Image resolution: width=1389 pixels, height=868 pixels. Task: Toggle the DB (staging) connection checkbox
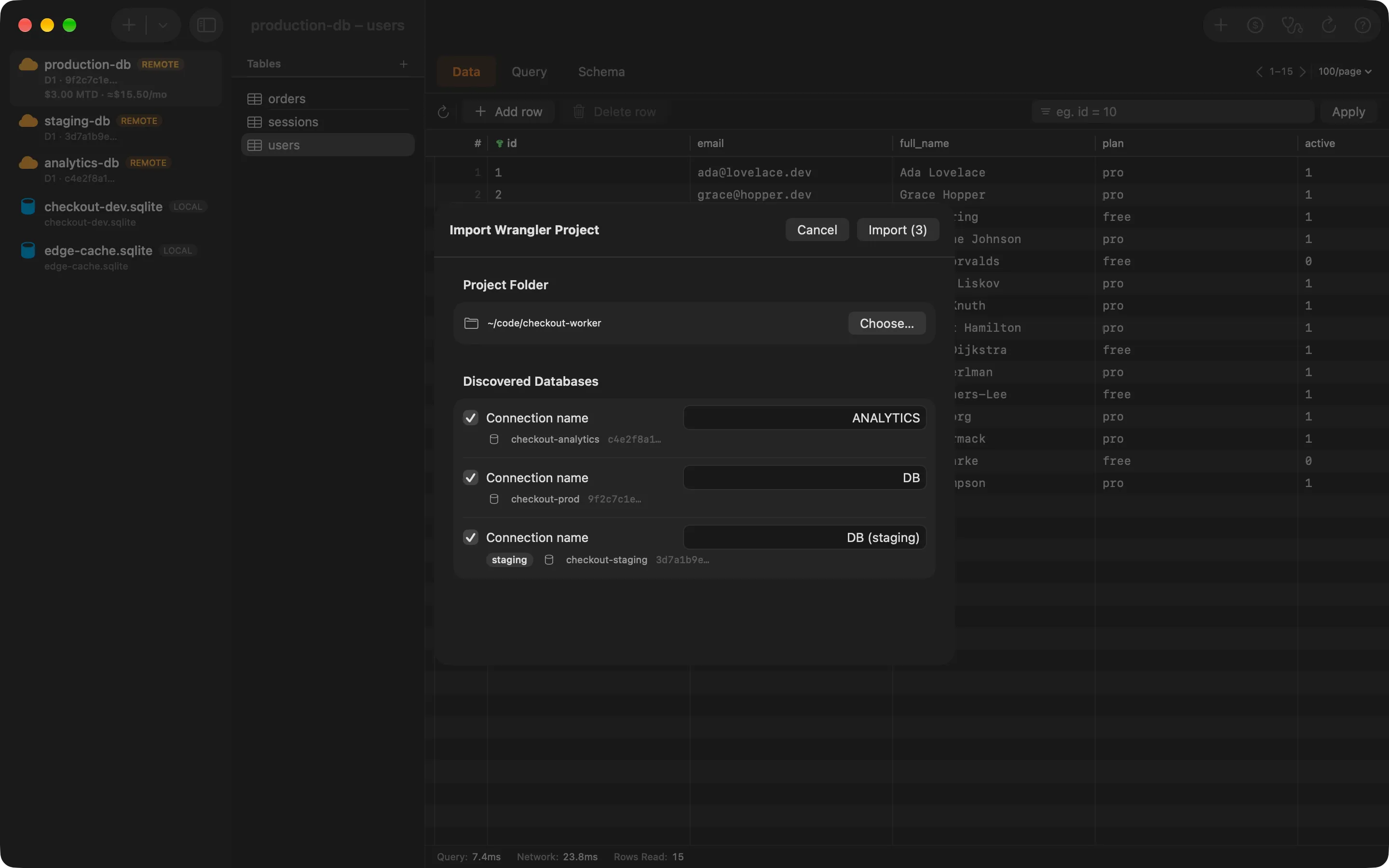tap(471, 537)
